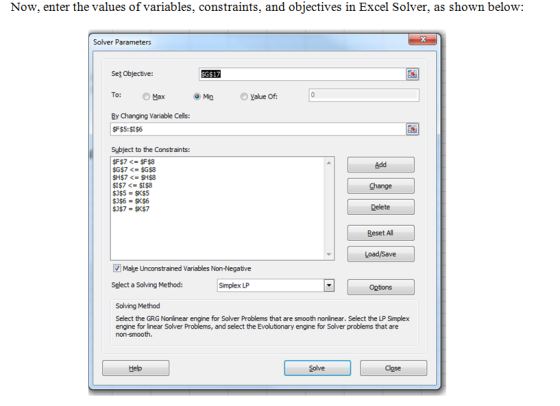Select constraint $H$7 <= $H$8
The width and height of the screenshot is (560, 406).
click(x=134, y=177)
